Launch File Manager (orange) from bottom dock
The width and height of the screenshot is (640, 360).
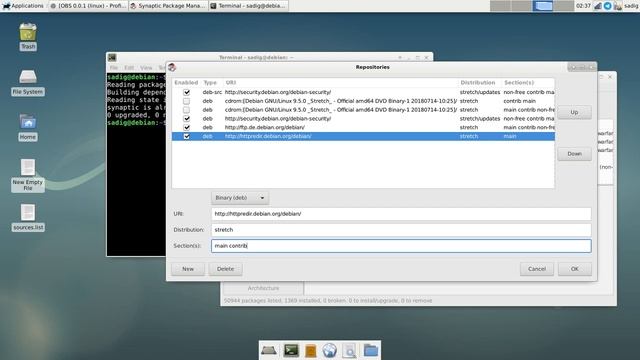311,350
